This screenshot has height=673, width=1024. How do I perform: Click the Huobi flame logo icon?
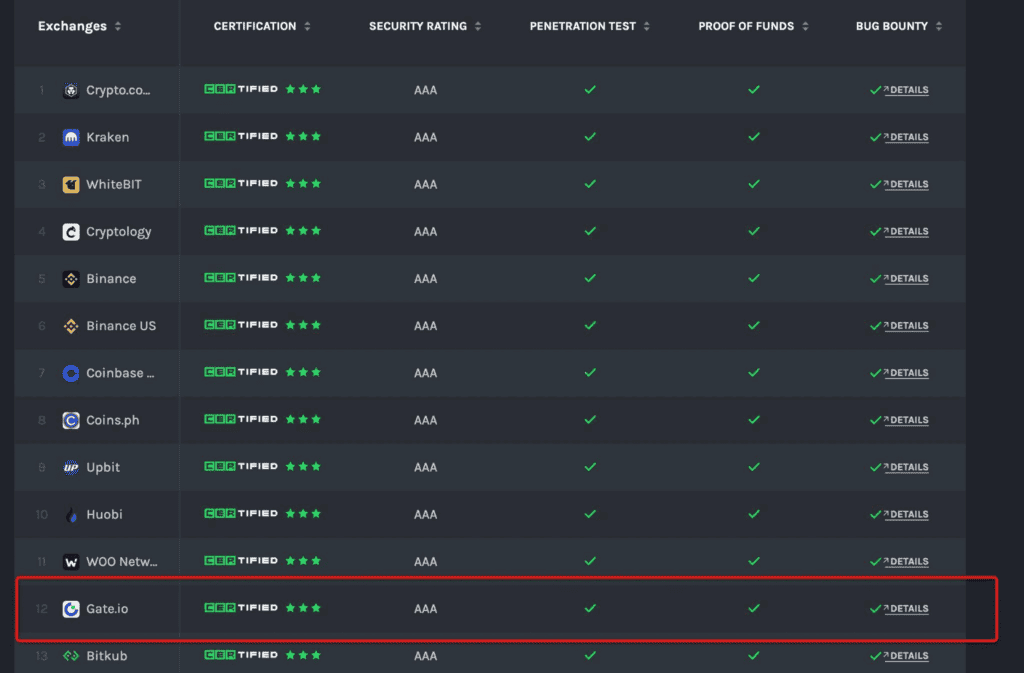71,514
